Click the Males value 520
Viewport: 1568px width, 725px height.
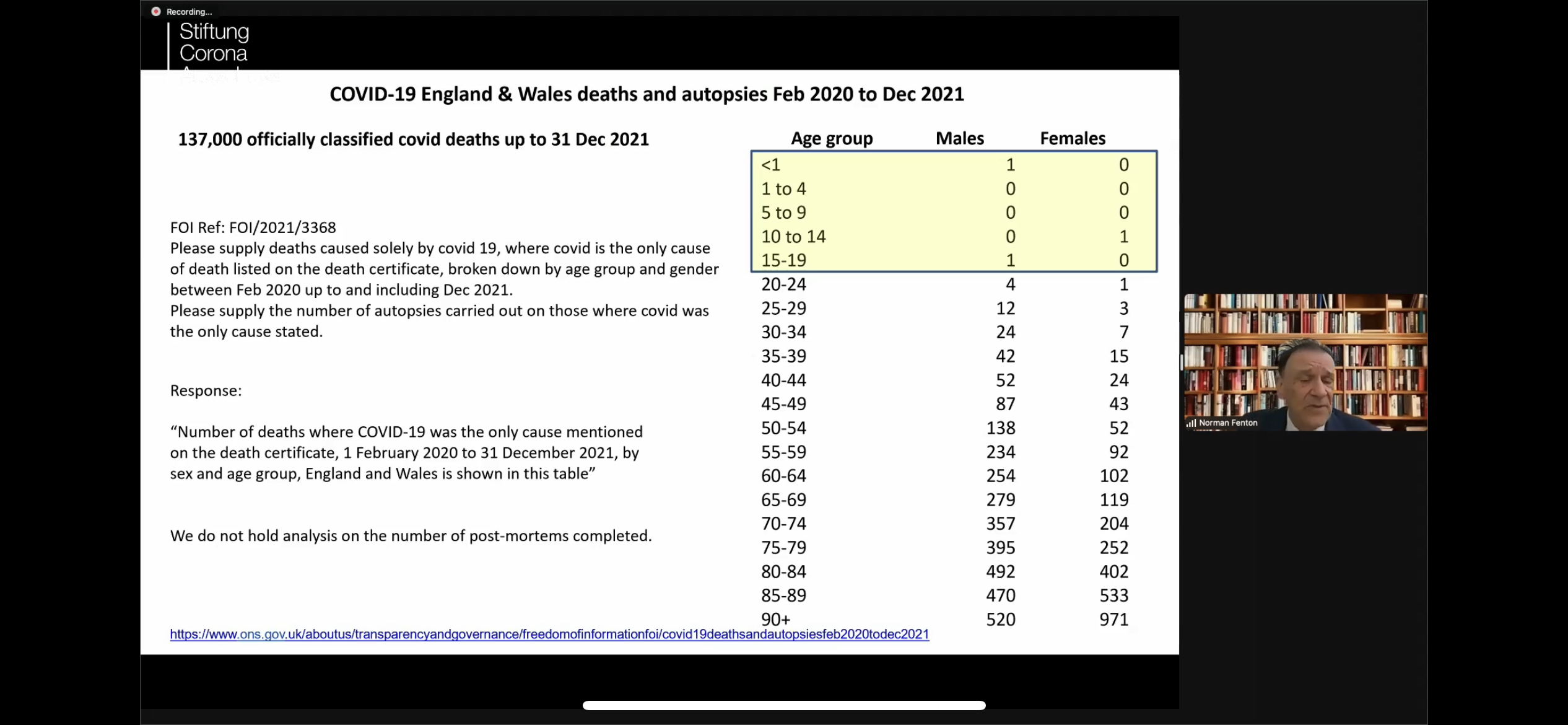click(1000, 619)
